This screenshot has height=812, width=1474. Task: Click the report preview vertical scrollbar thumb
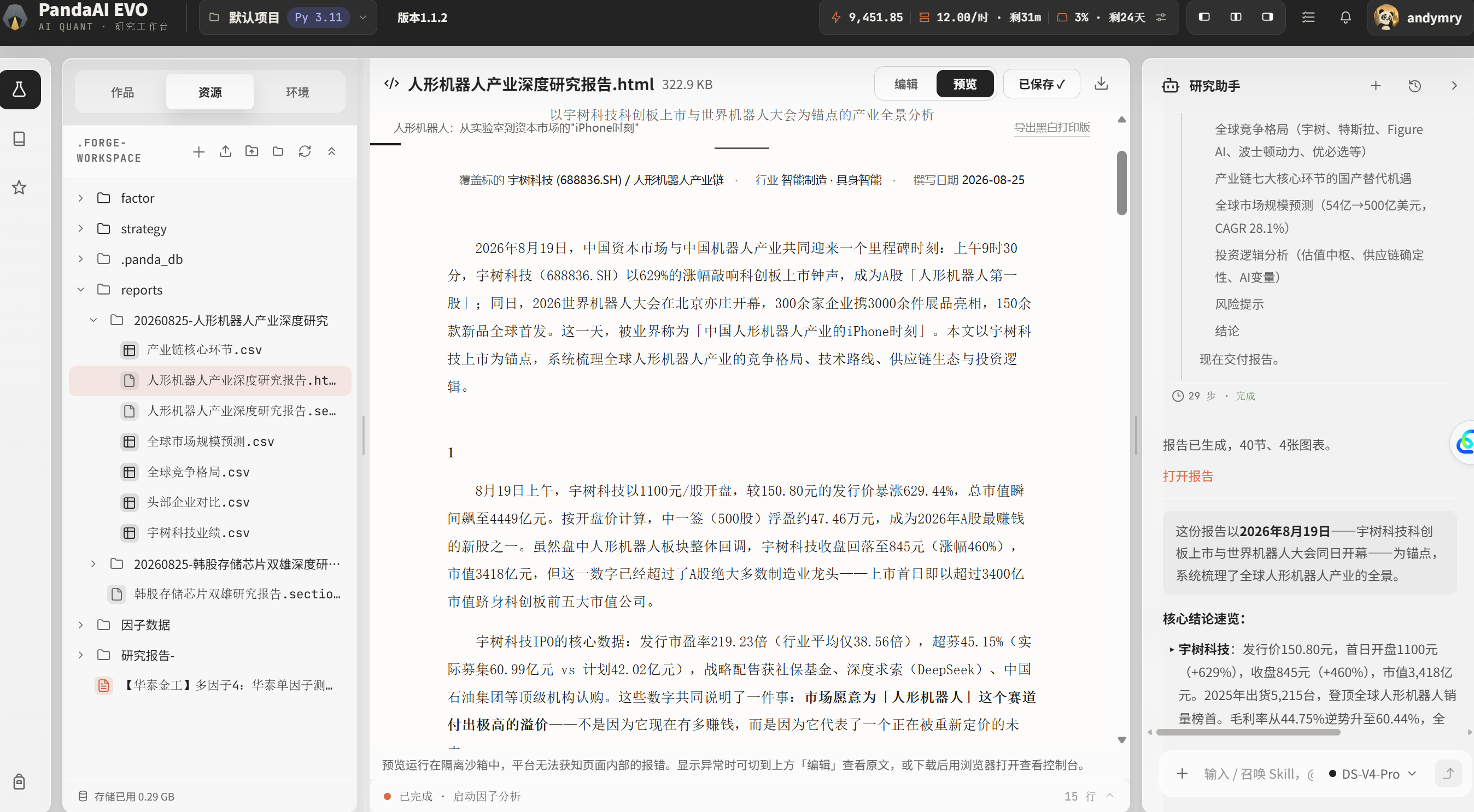pos(1121,183)
